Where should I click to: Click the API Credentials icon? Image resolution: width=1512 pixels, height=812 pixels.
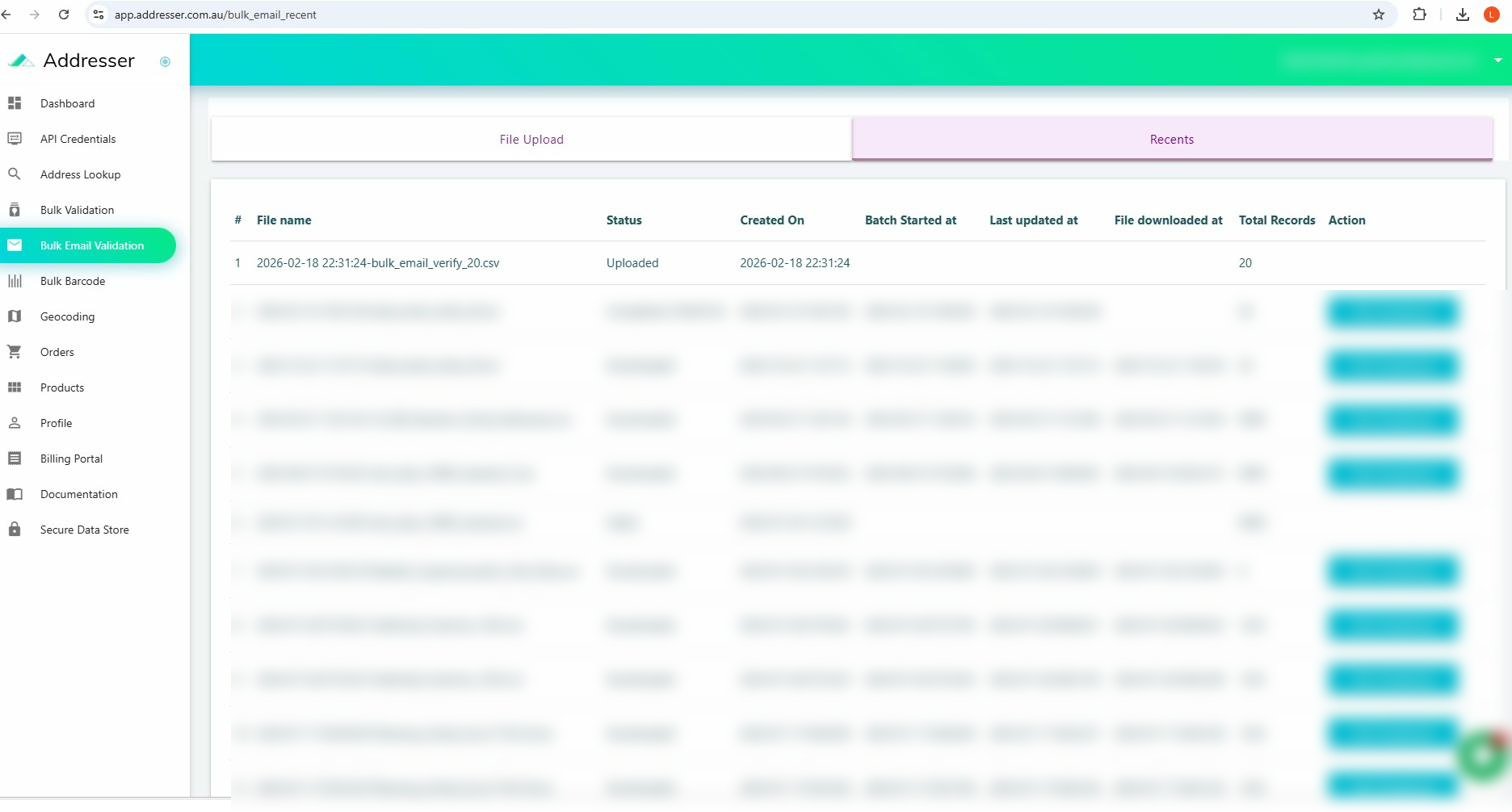[14, 139]
